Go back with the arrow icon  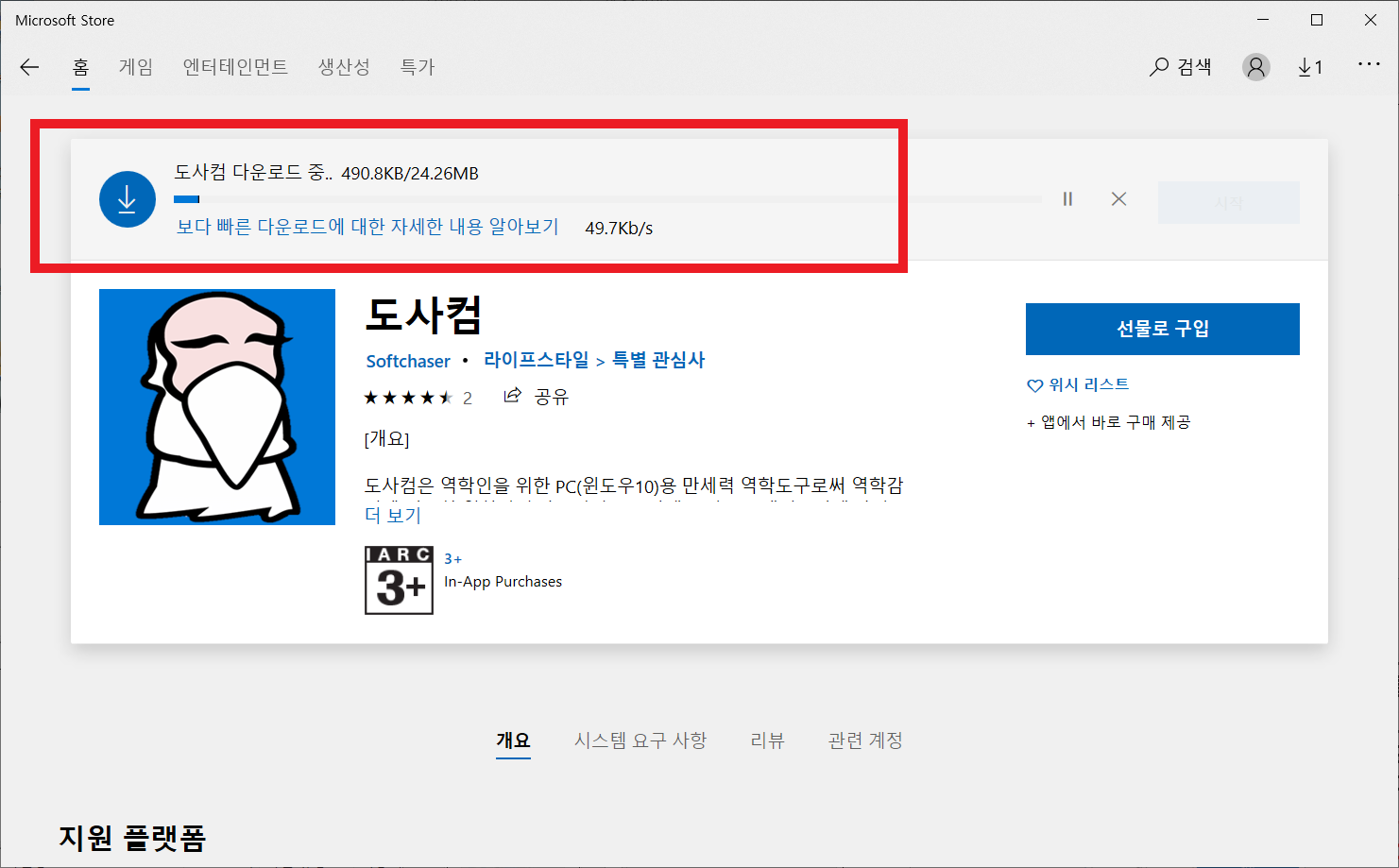pyautogui.click(x=29, y=67)
